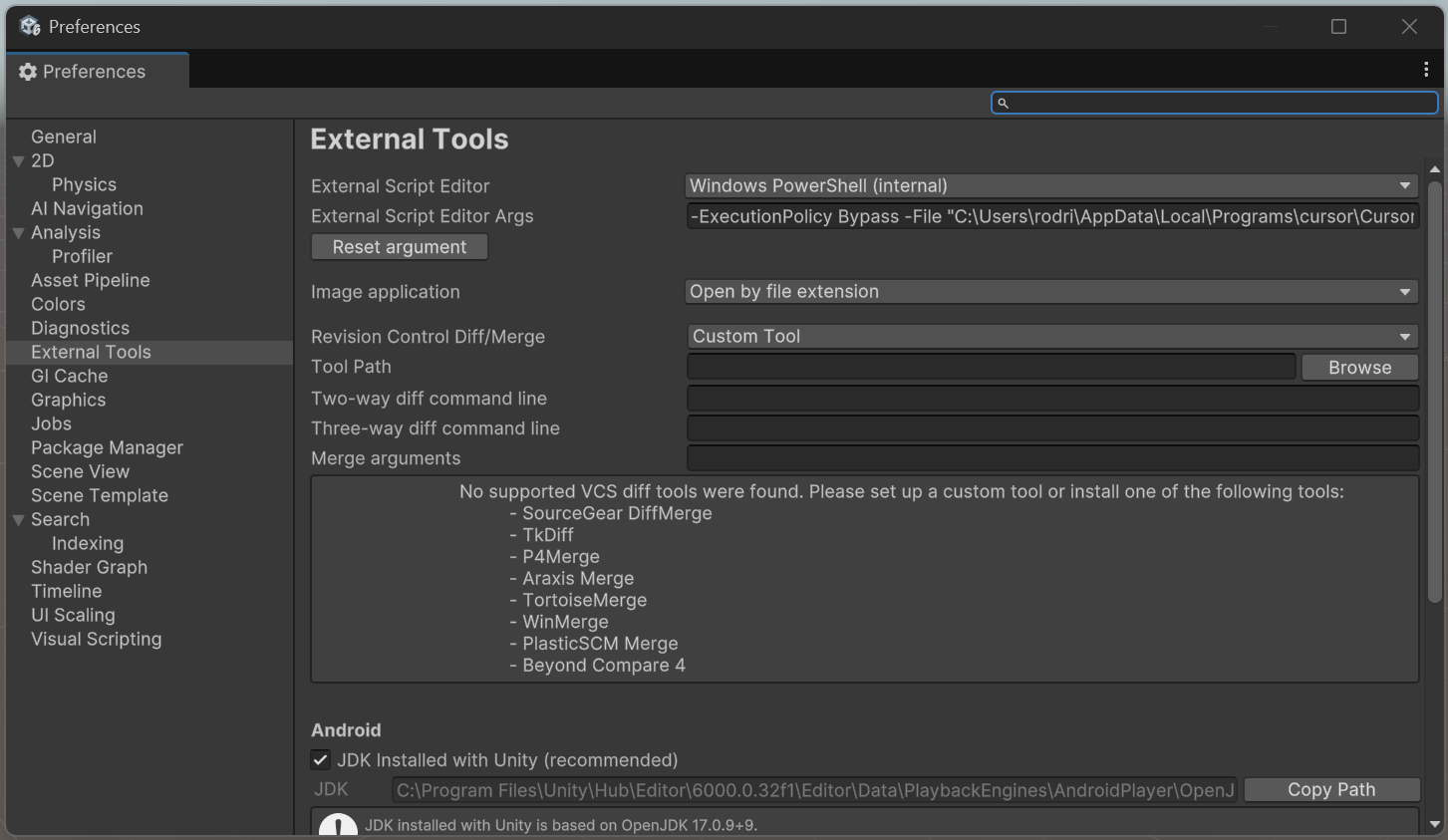Screen dimensions: 1448x840
Task: Browse for a custom Tool Path
Action: coord(1359,367)
